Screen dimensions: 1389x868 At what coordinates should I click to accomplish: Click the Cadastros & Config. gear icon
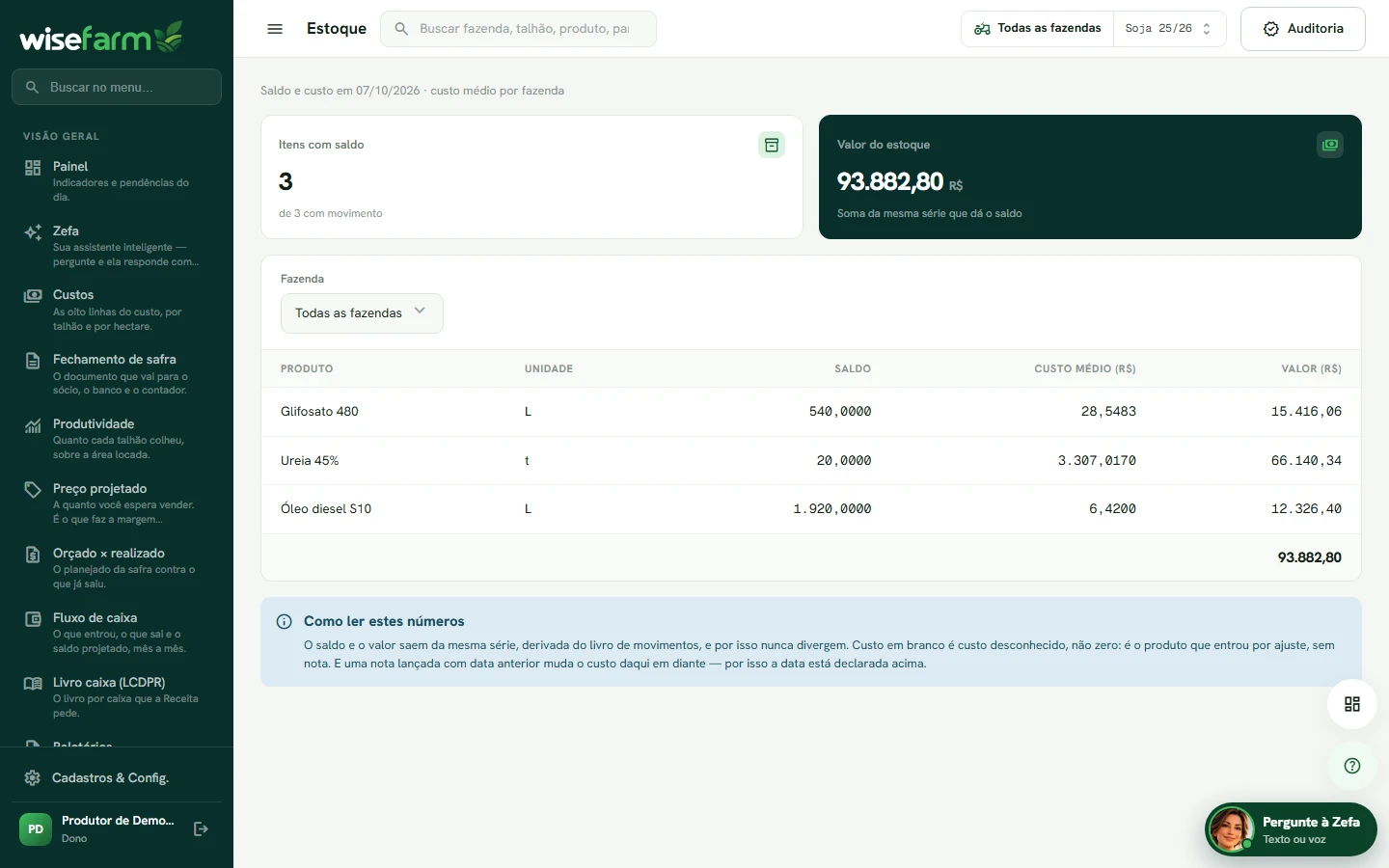point(33,778)
